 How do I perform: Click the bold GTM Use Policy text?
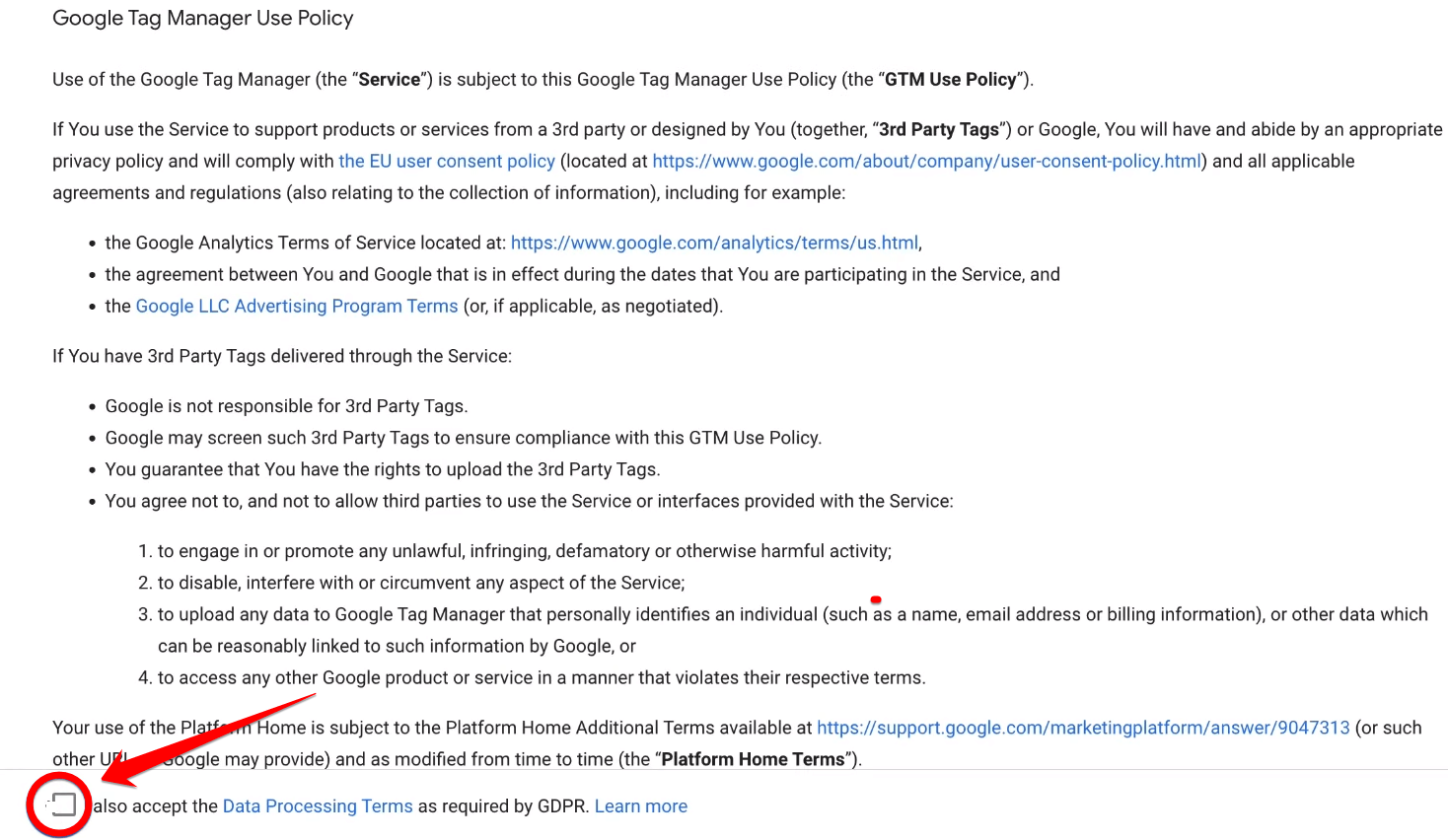coord(950,80)
